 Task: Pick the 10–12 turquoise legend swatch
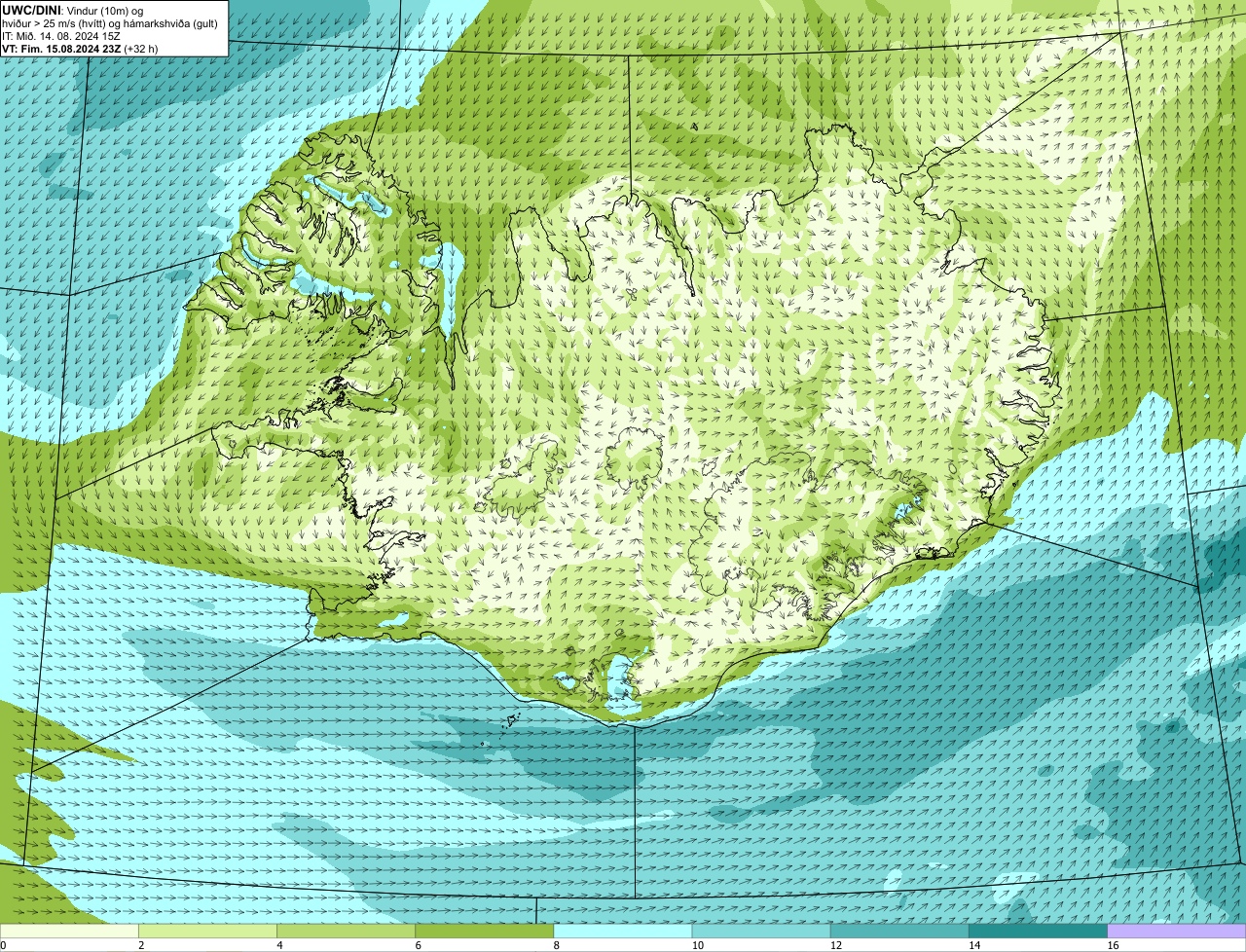(x=761, y=932)
